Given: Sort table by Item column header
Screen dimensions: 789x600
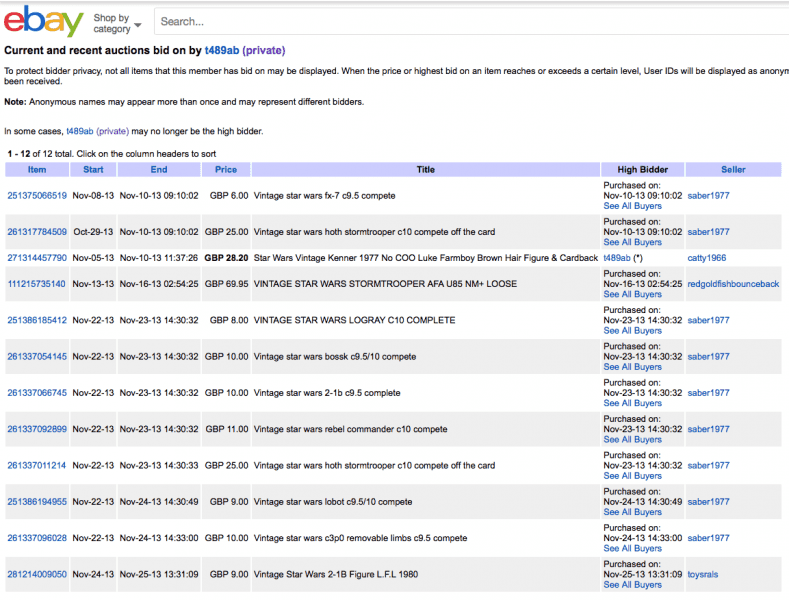Looking at the screenshot, I should pos(36,170).
